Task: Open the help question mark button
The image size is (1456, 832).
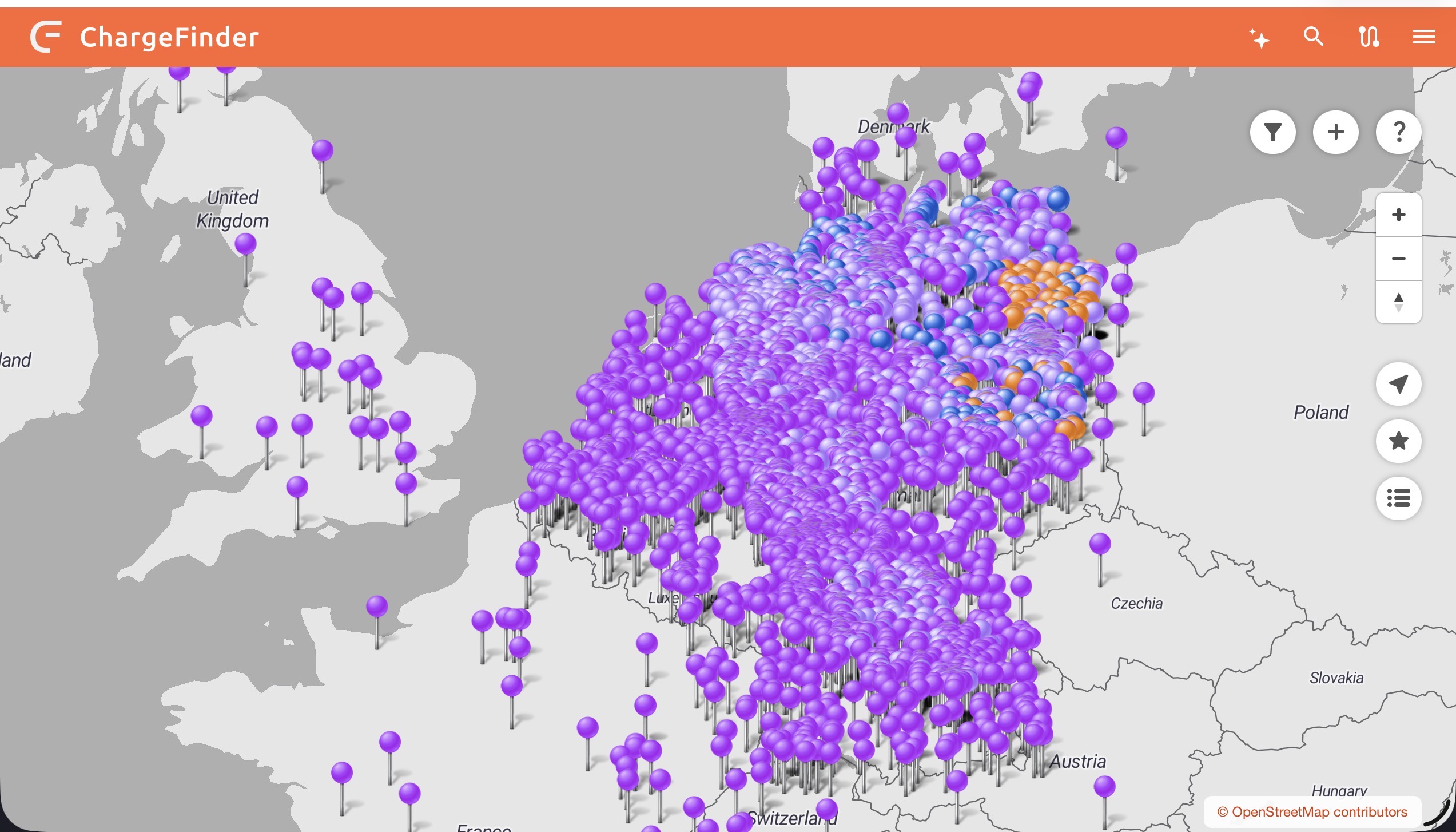Action: click(x=1398, y=133)
